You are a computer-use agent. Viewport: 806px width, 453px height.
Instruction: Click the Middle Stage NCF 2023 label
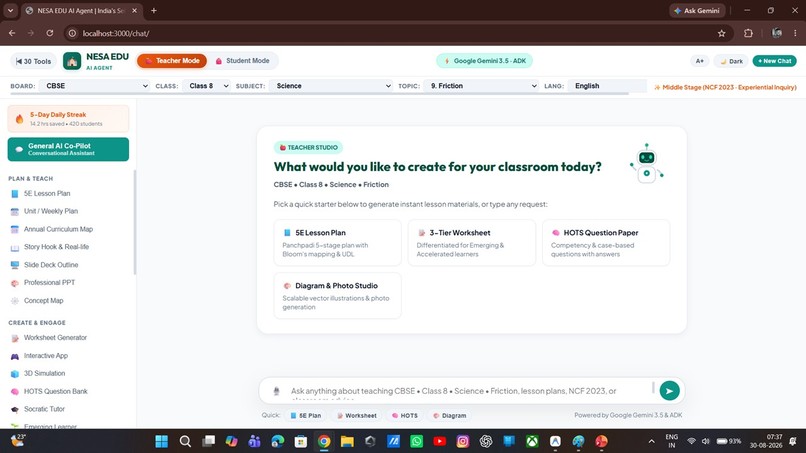[x=725, y=87]
